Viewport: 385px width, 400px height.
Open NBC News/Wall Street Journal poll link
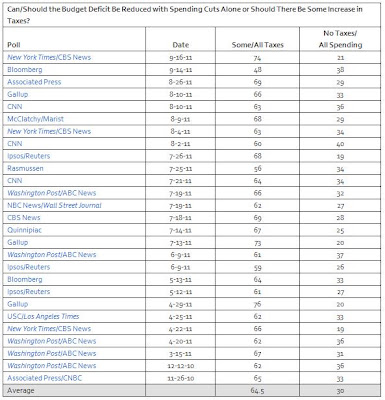pos(54,205)
